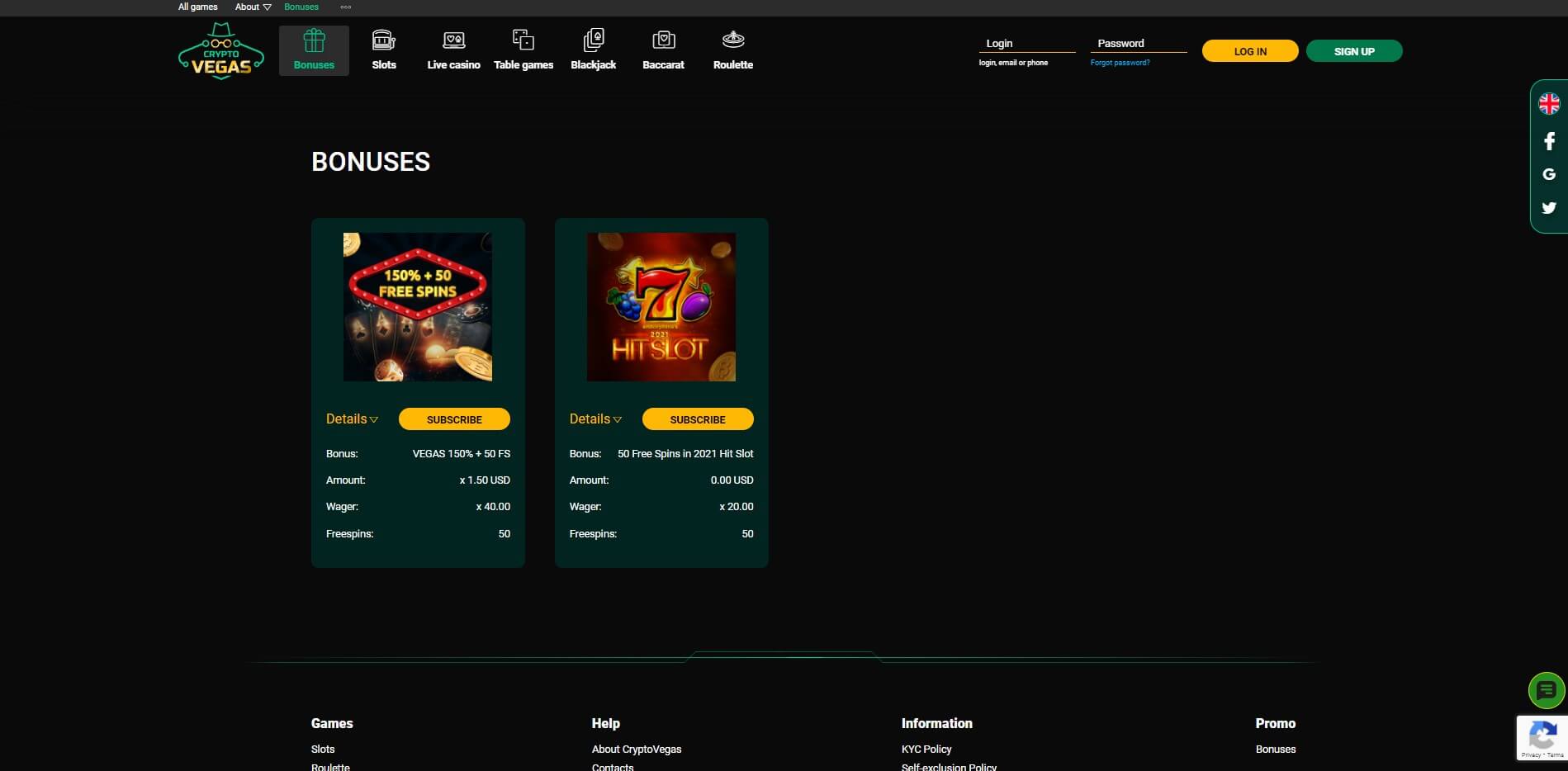The image size is (1568, 771).
Task: Click the '0.00 USD' amount value
Action: pos(732,480)
